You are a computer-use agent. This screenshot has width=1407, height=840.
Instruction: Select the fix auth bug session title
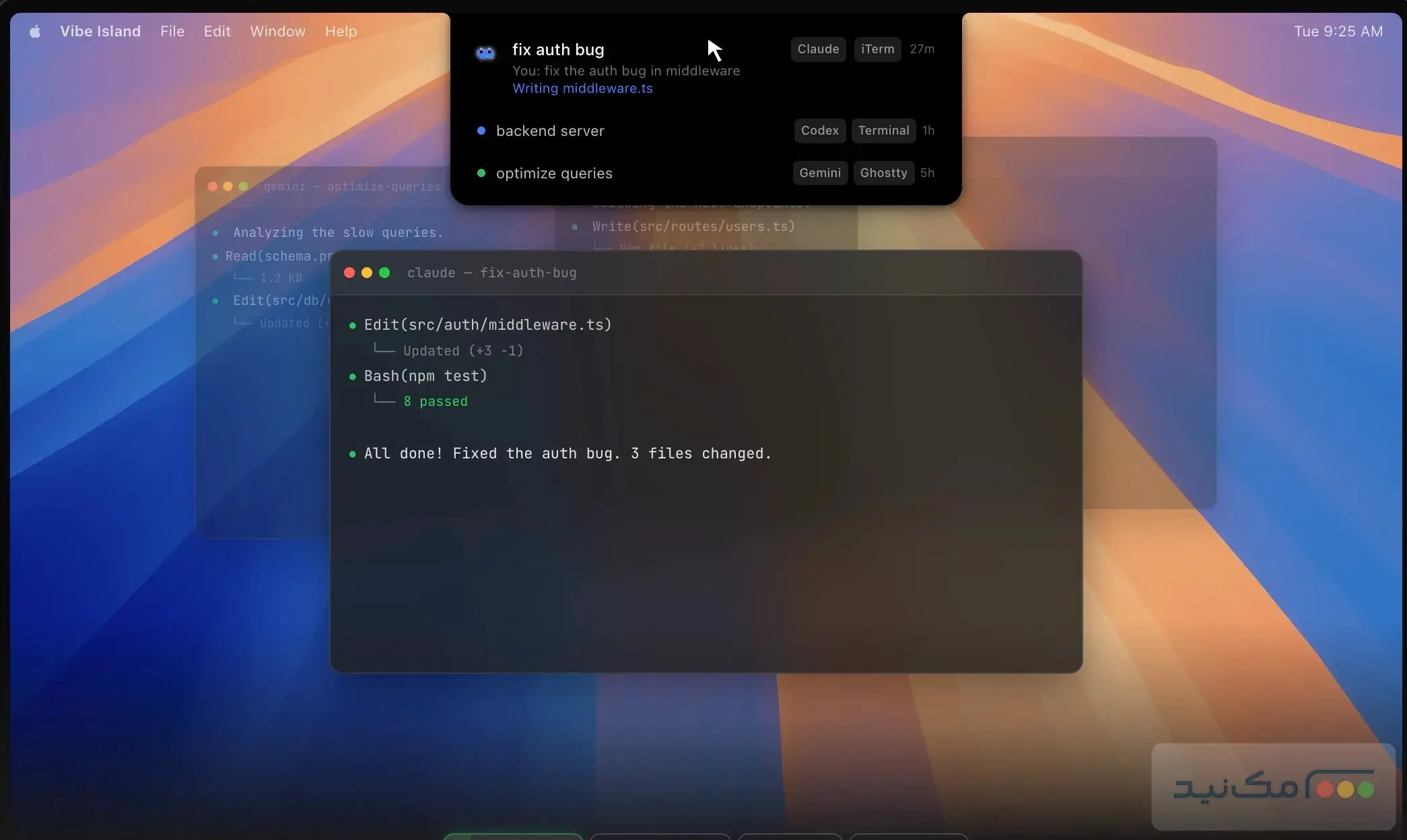click(x=558, y=50)
